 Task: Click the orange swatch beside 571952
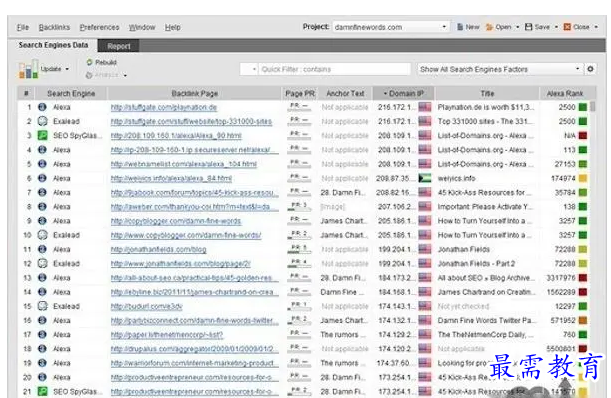click(583, 320)
